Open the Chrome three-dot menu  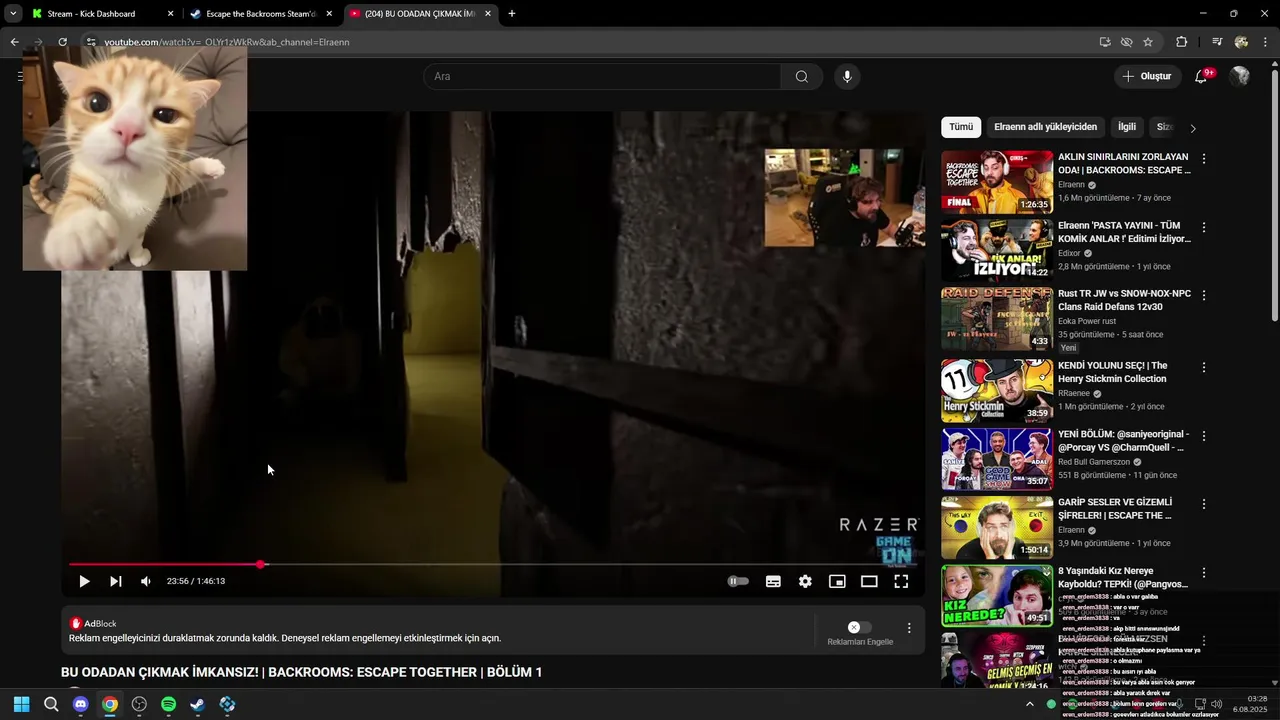pyautogui.click(x=1266, y=42)
